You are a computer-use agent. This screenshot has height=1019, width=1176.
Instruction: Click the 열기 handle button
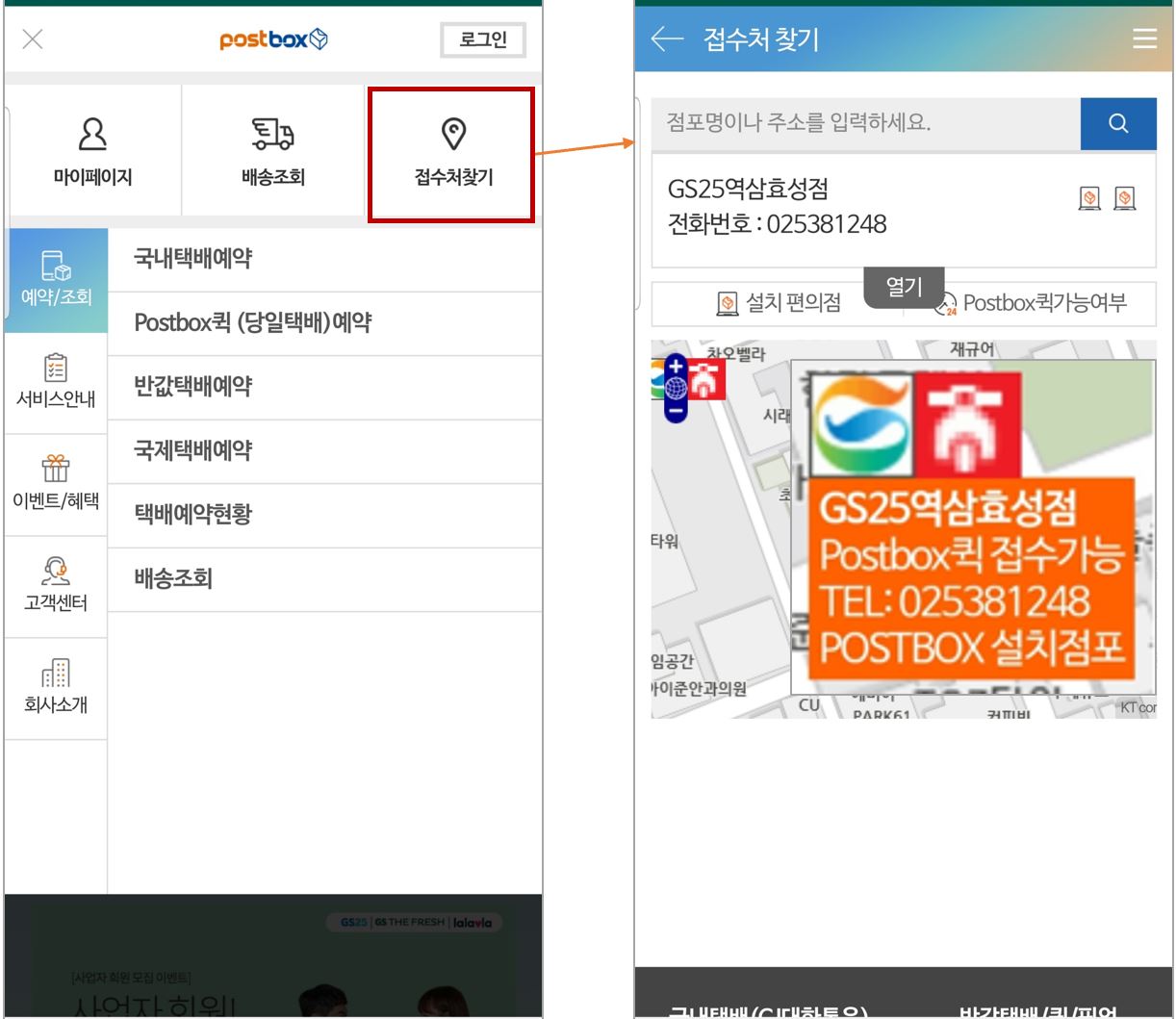click(x=904, y=287)
